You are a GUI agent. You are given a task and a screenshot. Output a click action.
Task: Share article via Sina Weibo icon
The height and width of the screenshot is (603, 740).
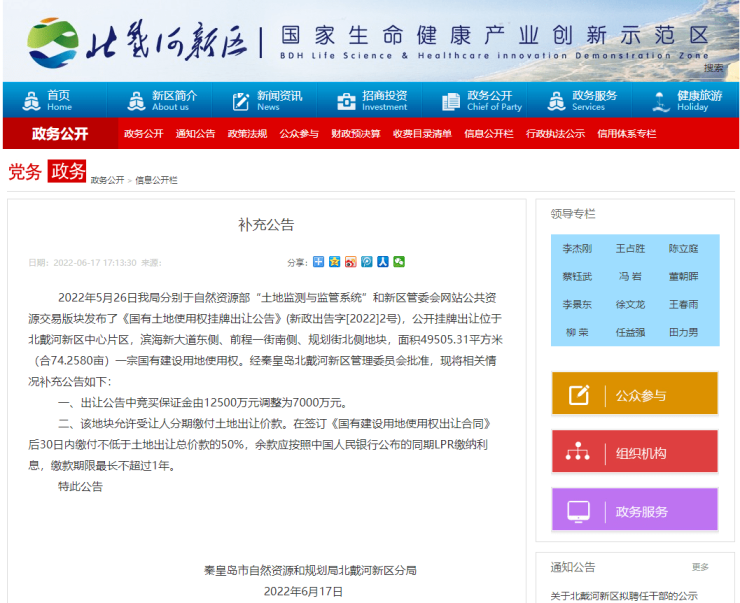pyautogui.click(x=350, y=262)
